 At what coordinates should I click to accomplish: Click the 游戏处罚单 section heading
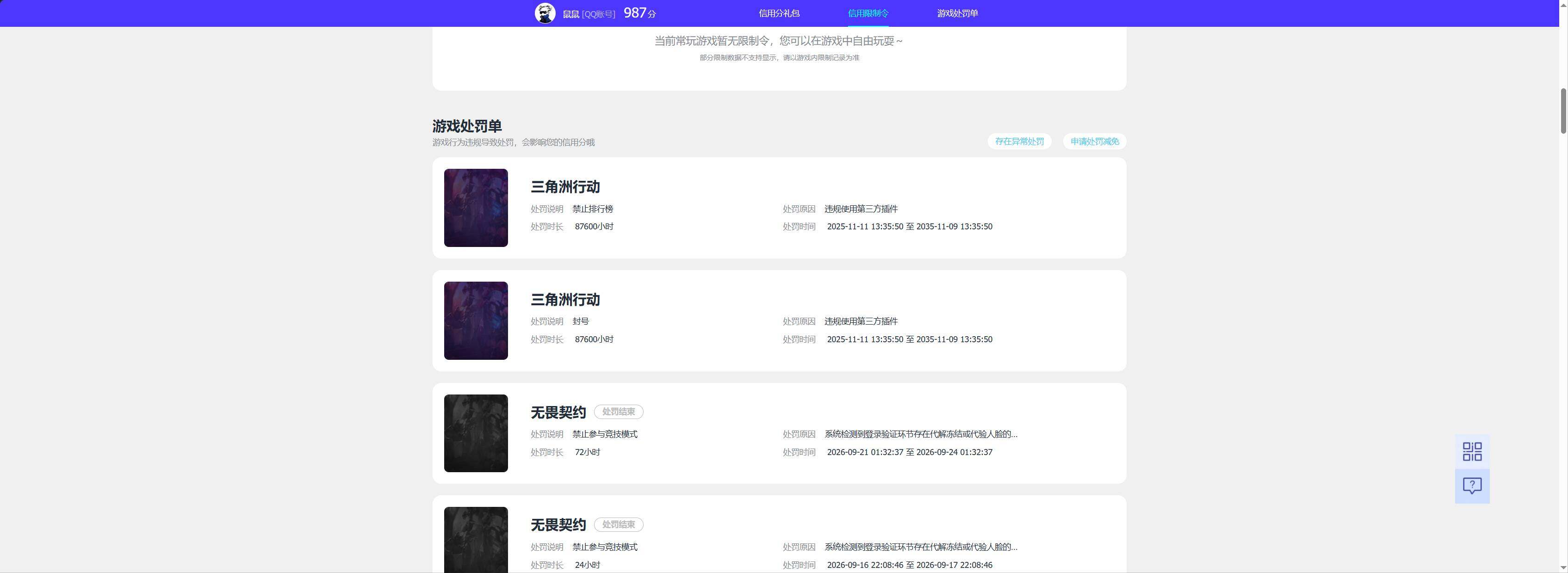[467, 126]
